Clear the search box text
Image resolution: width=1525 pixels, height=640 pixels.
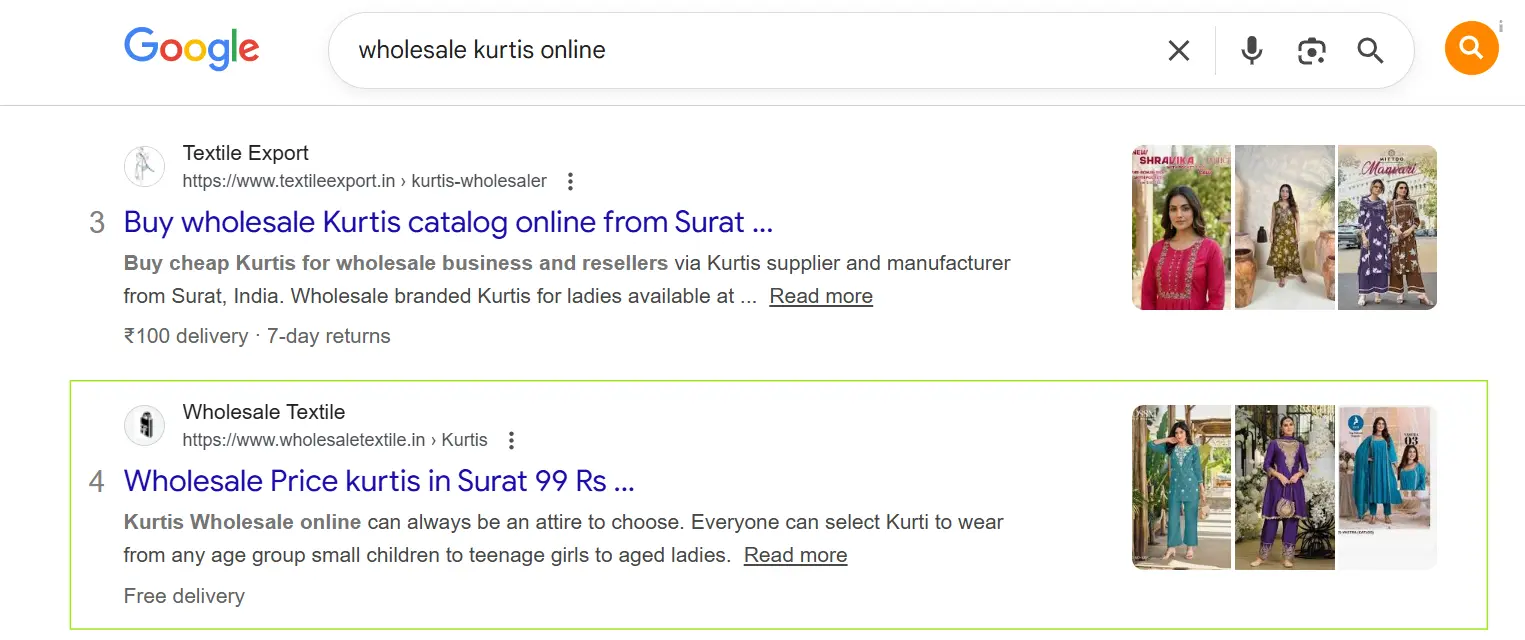click(1179, 50)
